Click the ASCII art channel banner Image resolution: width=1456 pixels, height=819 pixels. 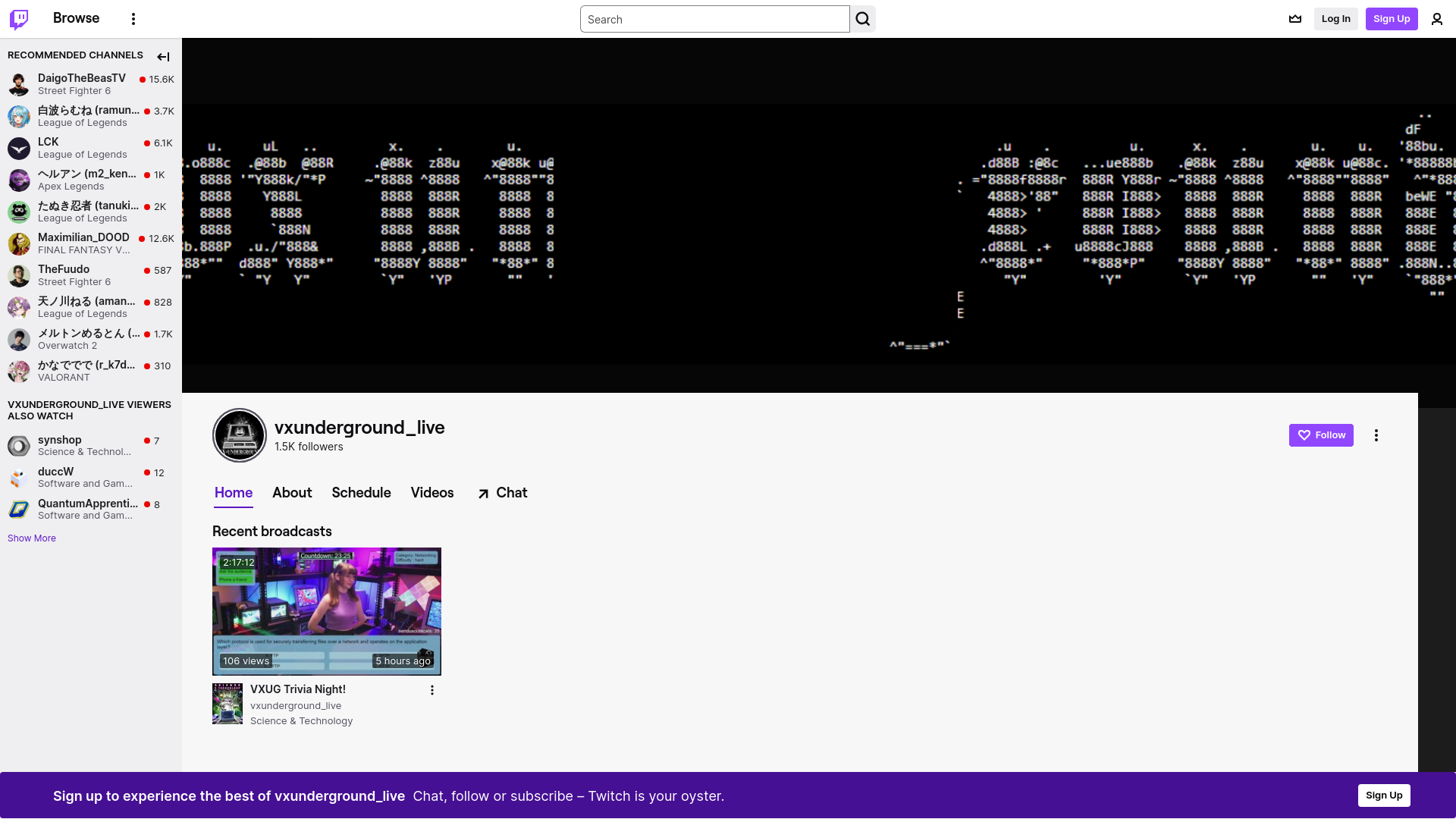pyautogui.click(x=819, y=215)
